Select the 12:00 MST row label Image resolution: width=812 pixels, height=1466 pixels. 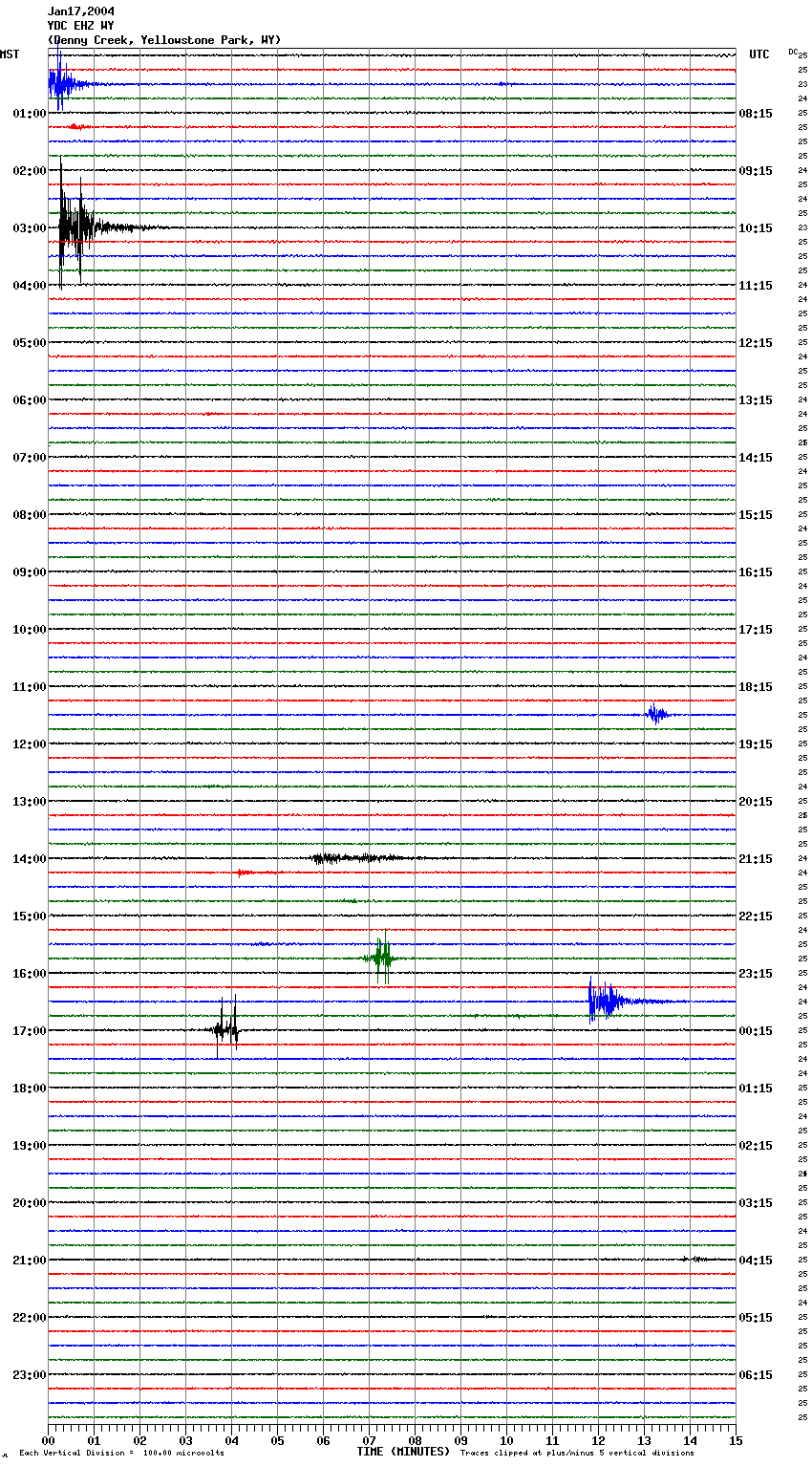point(29,744)
